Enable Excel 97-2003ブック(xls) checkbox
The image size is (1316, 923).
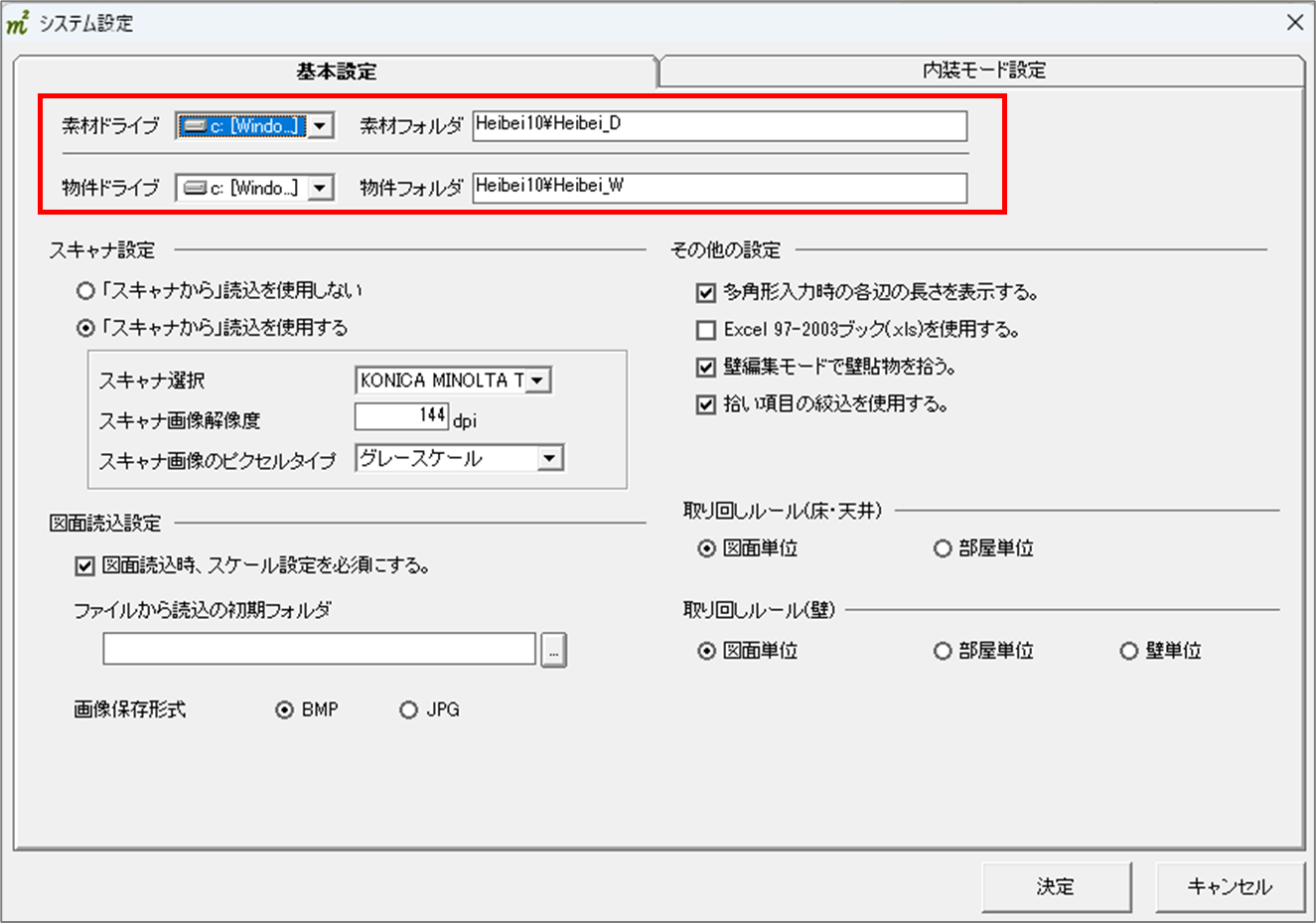click(706, 330)
